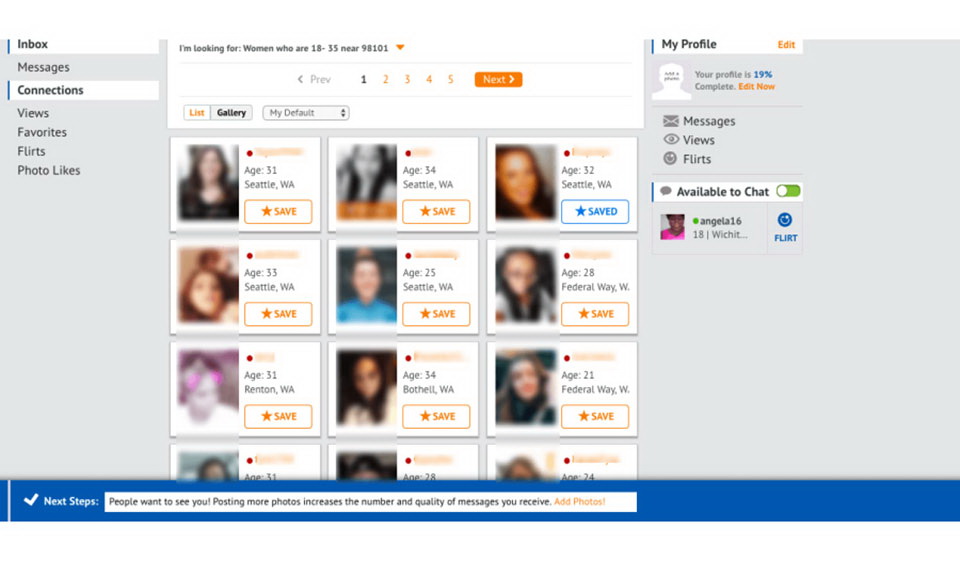Image resolution: width=960 pixels, height=561 pixels.
Task: Click the smiley icon beside Flirts
Action: pyautogui.click(x=671, y=159)
